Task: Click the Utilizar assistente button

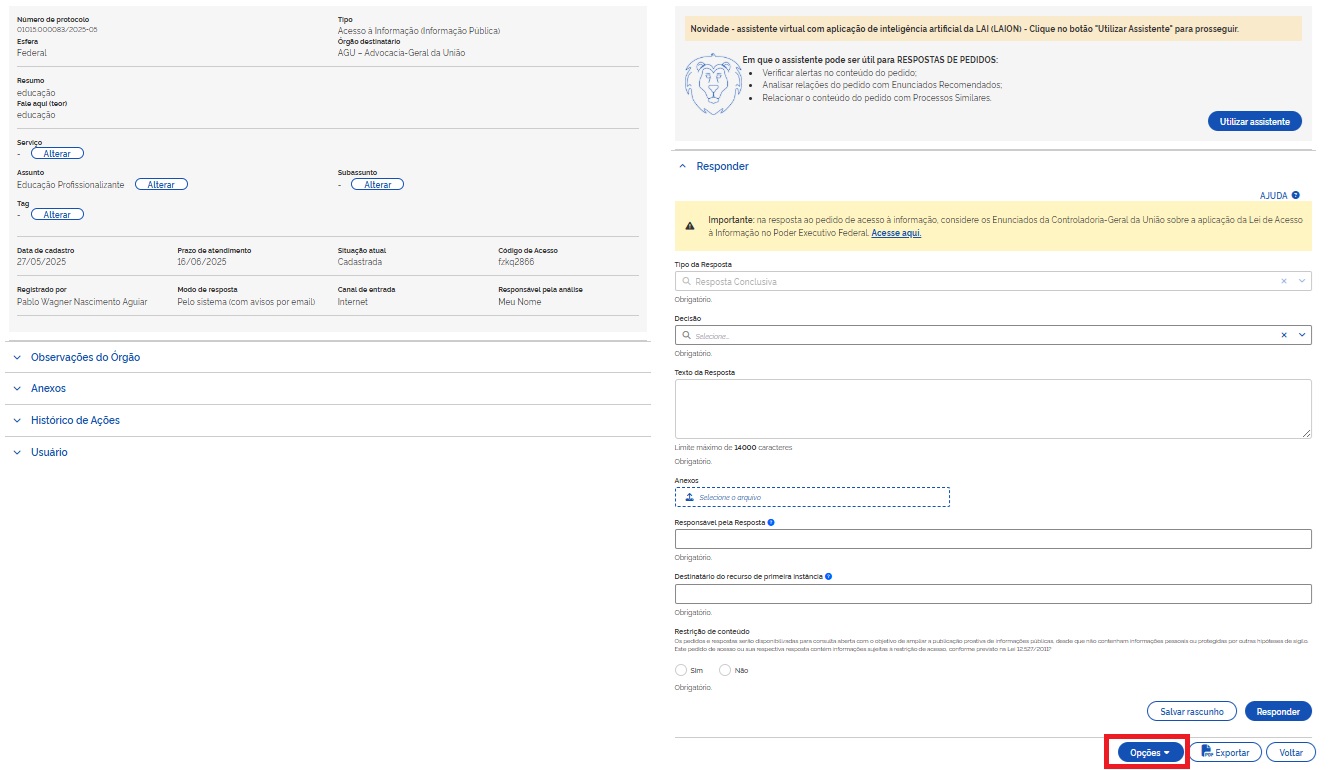Action: (x=1254, y=122)
